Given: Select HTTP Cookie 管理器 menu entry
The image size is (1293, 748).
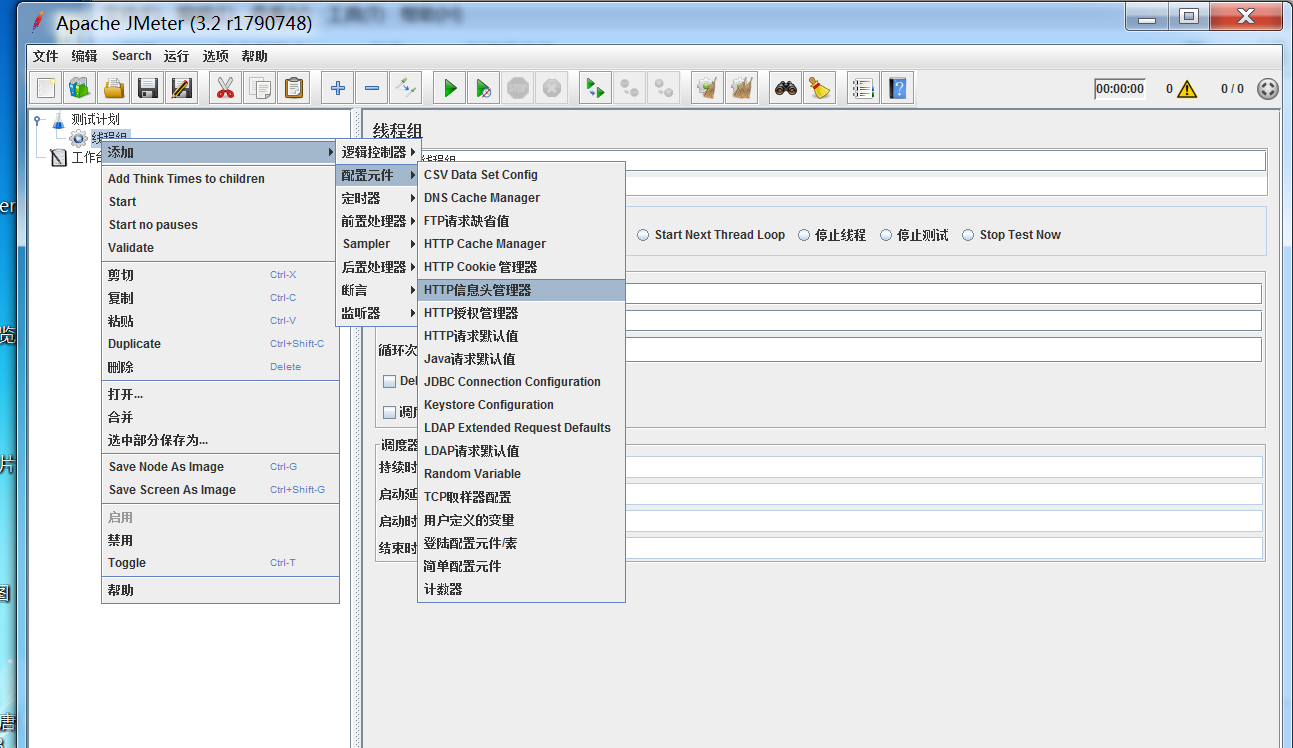Looking at the screenshot, I should tap(521, 267).
